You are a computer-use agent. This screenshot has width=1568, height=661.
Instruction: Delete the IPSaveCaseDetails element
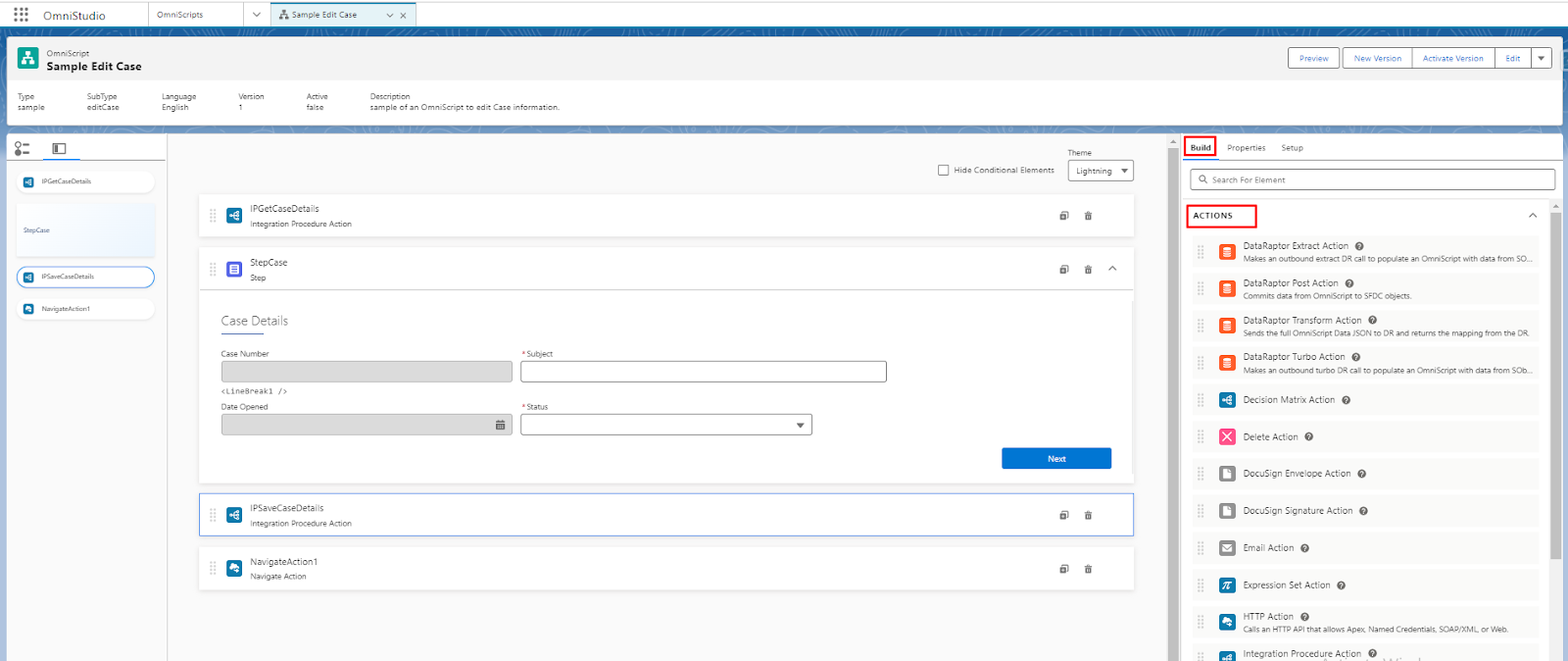pyautogui.click(x=1088, y=515)
